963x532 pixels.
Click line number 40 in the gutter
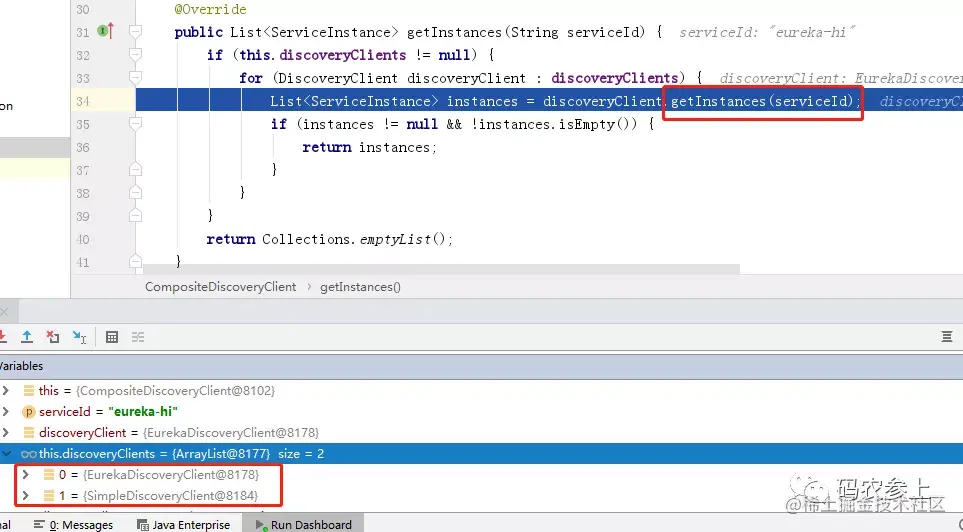(83, 240)
